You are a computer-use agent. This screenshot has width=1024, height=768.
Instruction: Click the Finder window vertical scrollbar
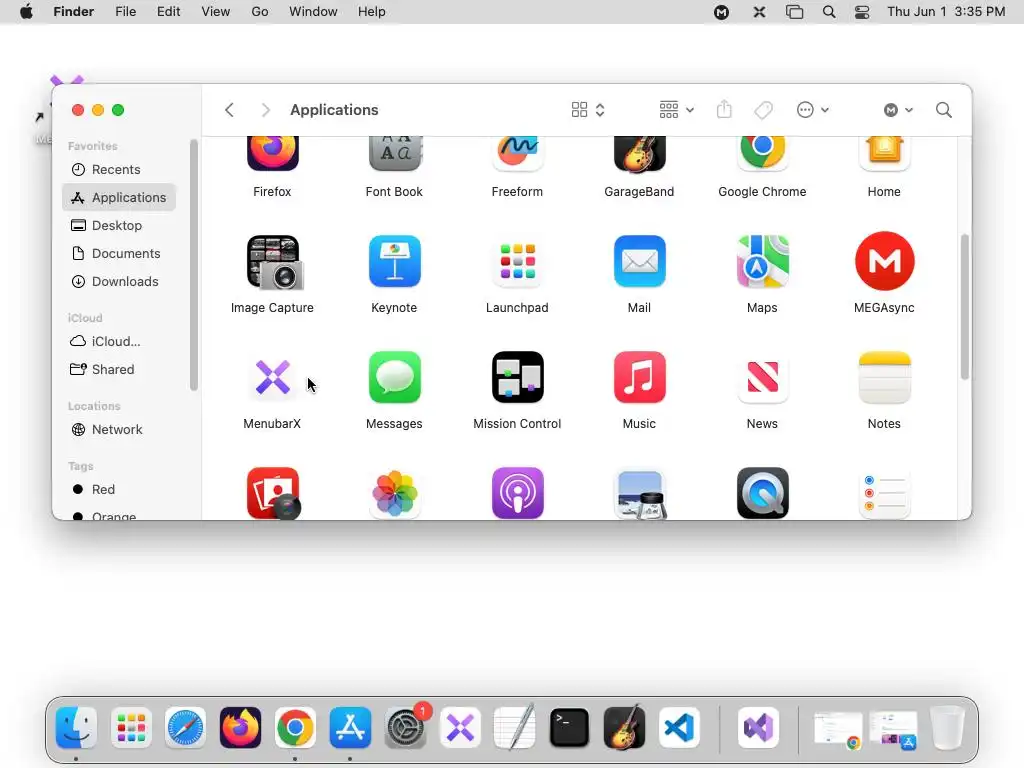pos(965,306)
